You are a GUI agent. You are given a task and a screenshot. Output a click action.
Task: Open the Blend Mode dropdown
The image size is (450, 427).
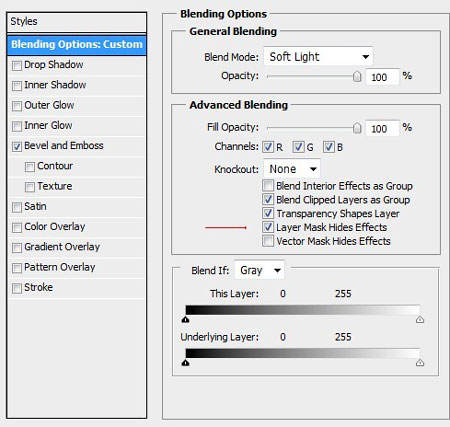click(318, 57)
